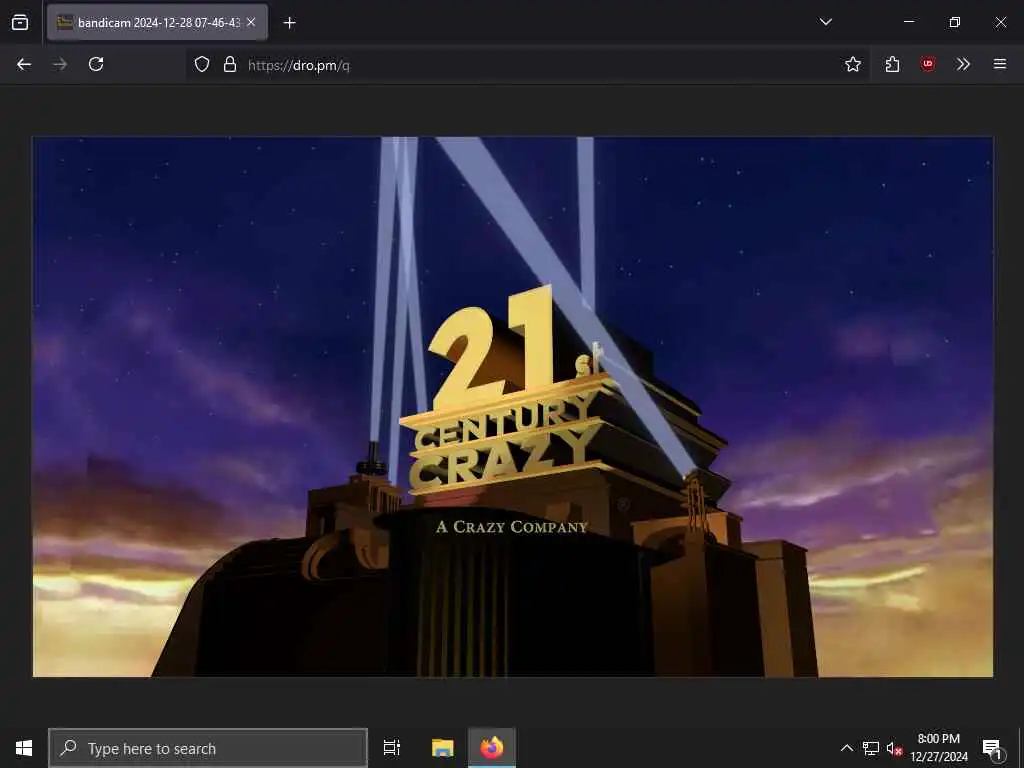Open uBlock Origin extension icon
Screen dimensions: 1024x768
tap(927, 64)
